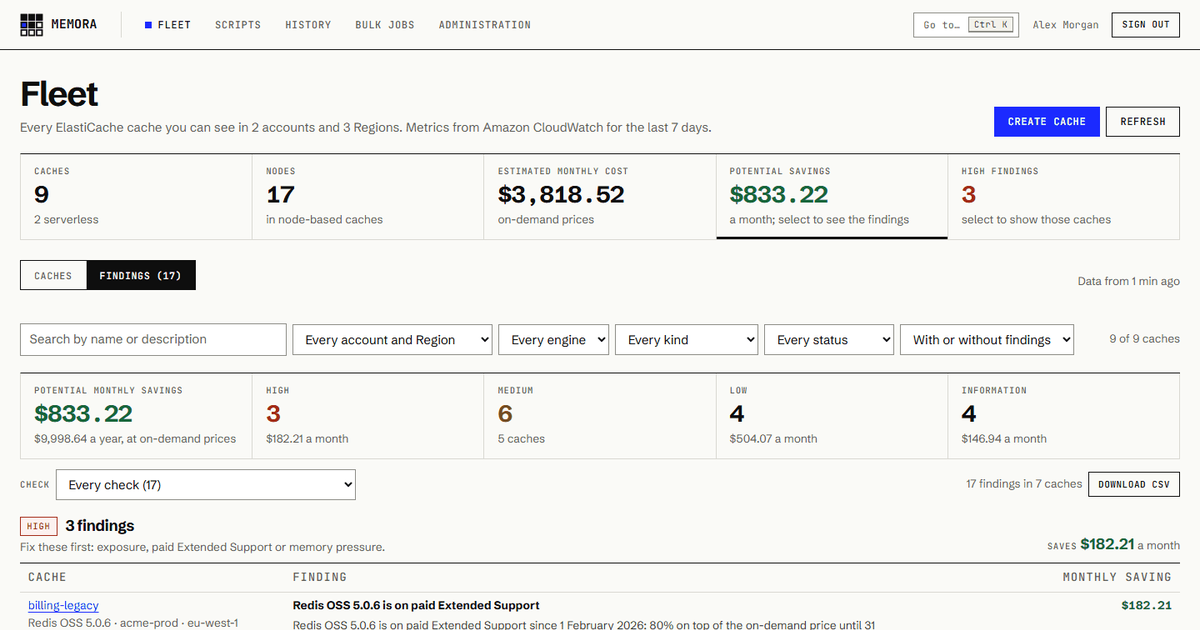Sign out of the account
The image size is (1200, 630).
tap(1146, 25)
